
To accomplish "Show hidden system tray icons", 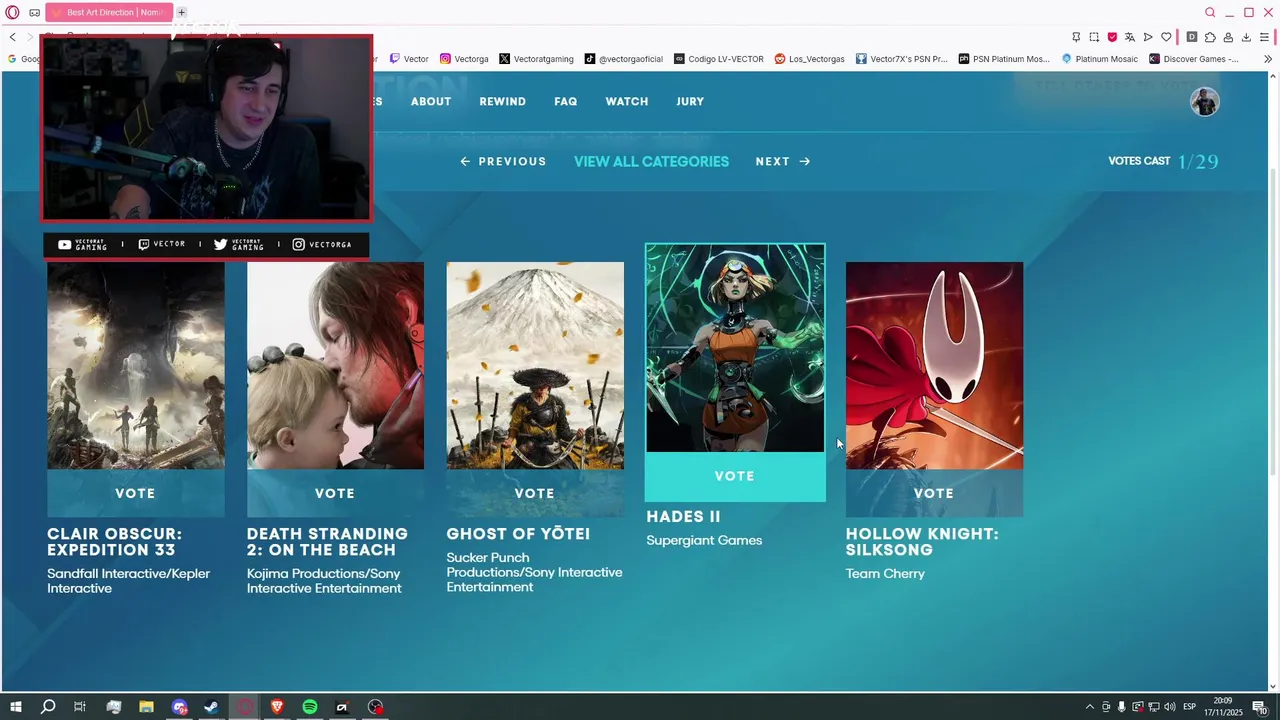I will point(1089,707).
